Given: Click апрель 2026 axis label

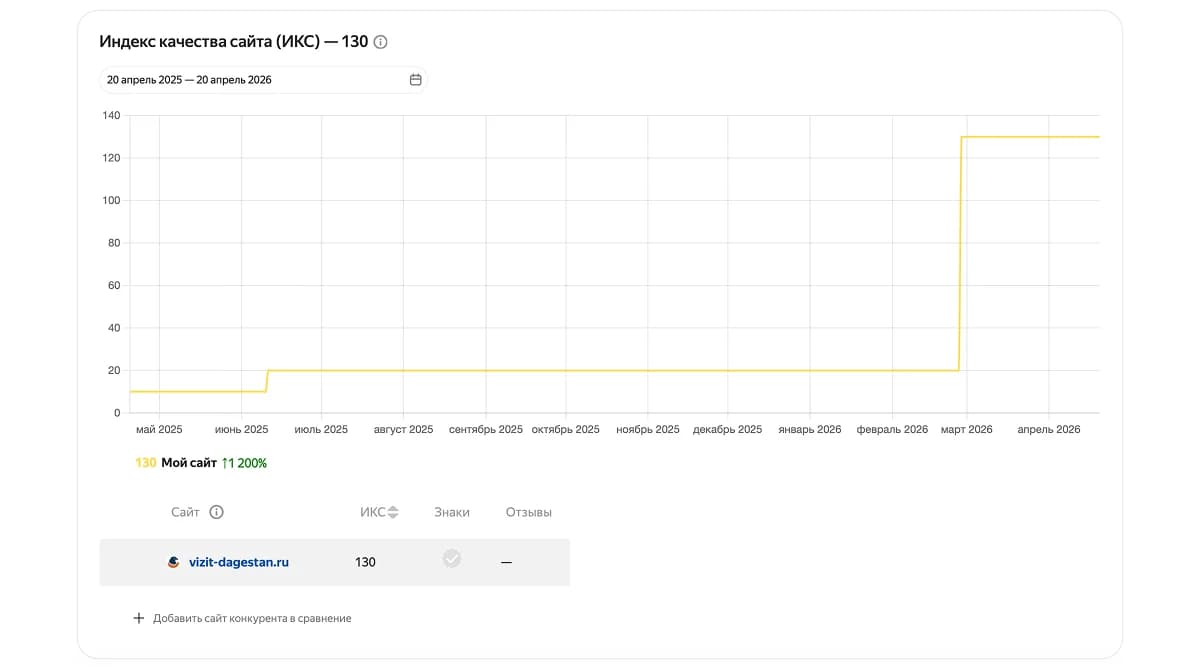Looking at the screenshot, I should [1049, 429].
